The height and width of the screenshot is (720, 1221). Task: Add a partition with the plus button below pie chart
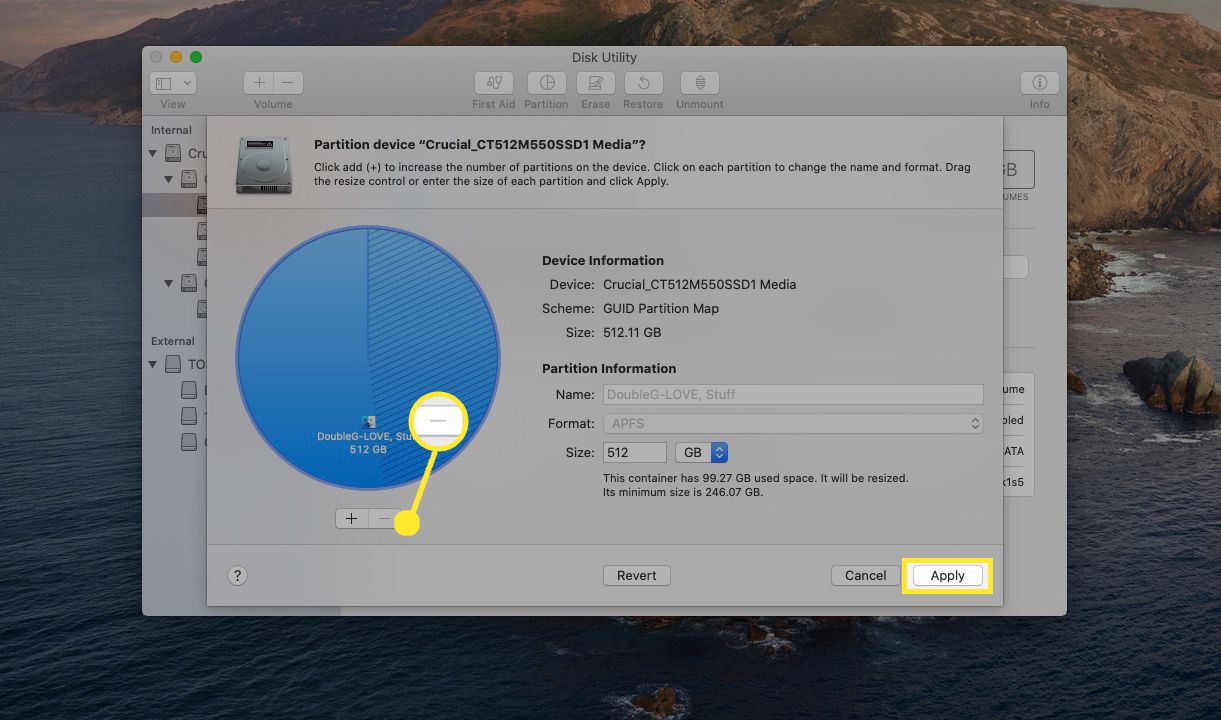coord(352,519)
